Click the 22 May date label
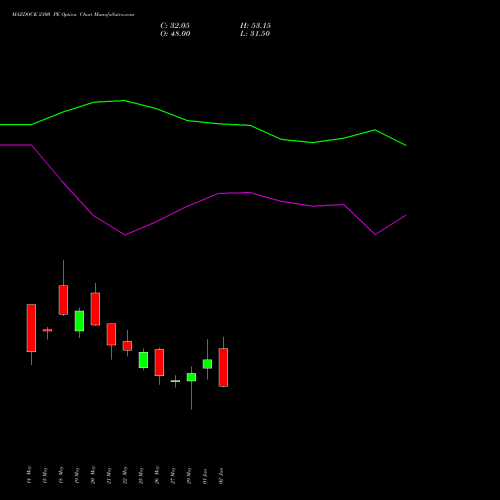This screenshot has width=500, height=500. 125,475
